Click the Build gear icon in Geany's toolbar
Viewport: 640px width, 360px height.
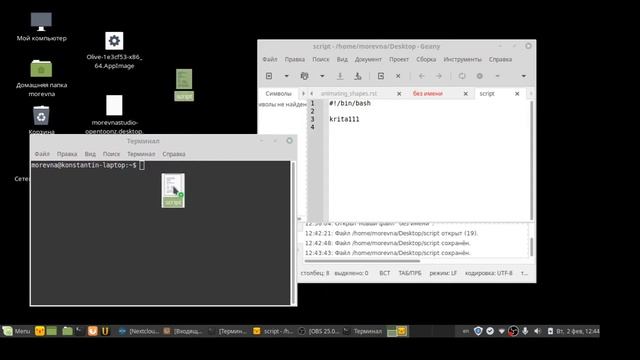(480, 76)
